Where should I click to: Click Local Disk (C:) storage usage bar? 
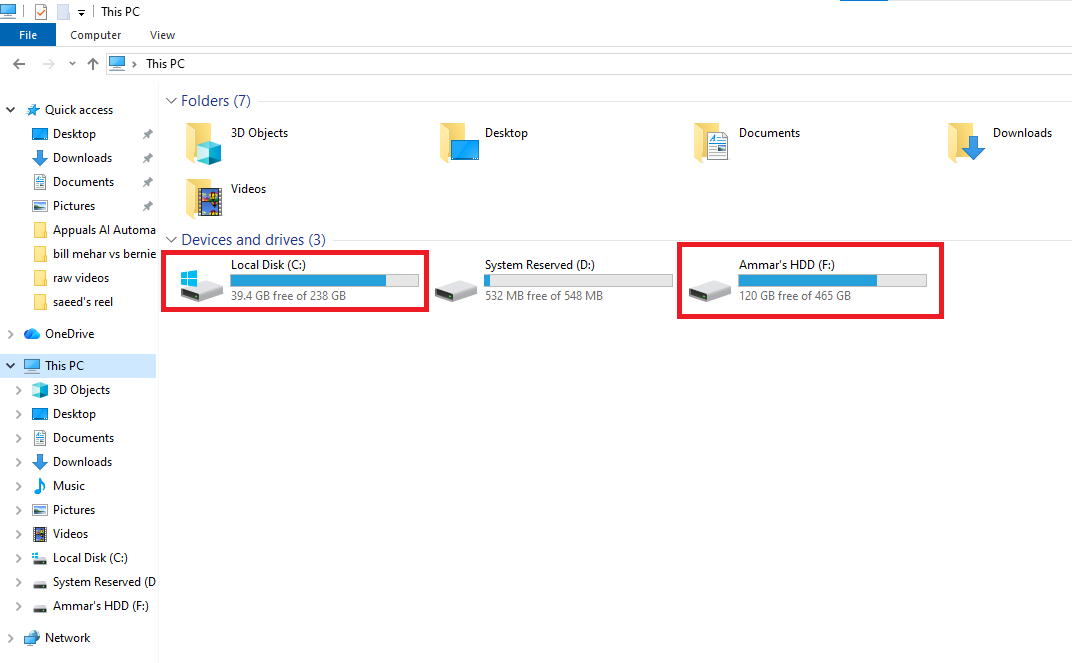pyautogui.click(x=325, y=280)
